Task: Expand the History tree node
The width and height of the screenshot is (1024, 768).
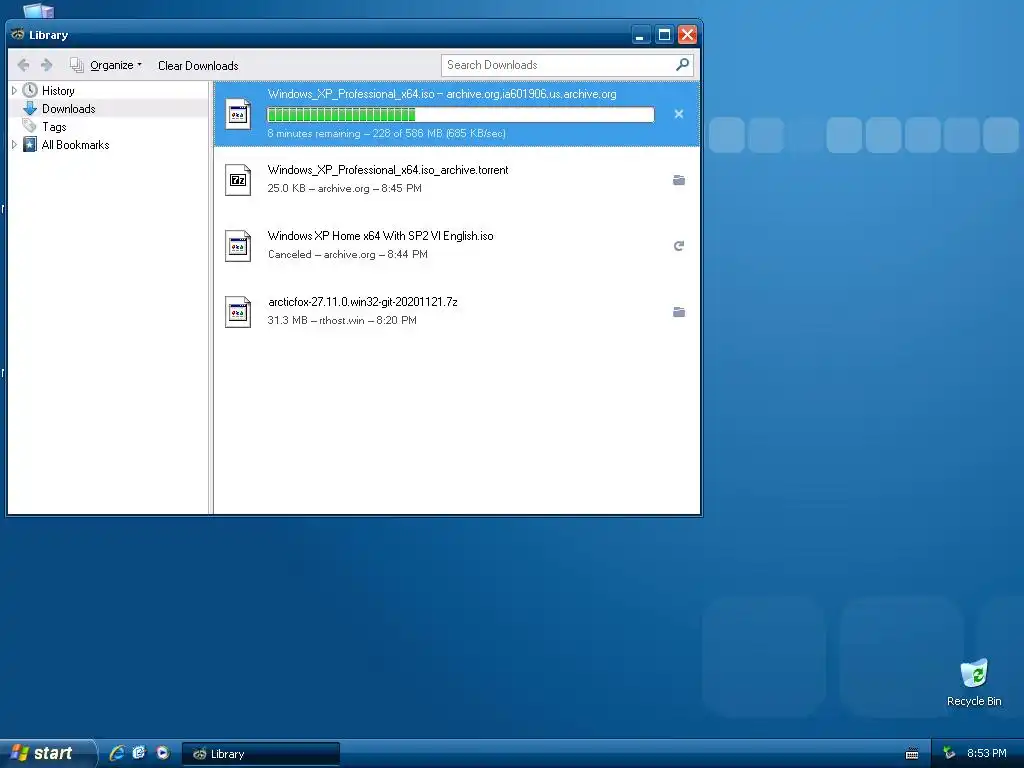Action: pyautogui.click(x=14, y=91)
